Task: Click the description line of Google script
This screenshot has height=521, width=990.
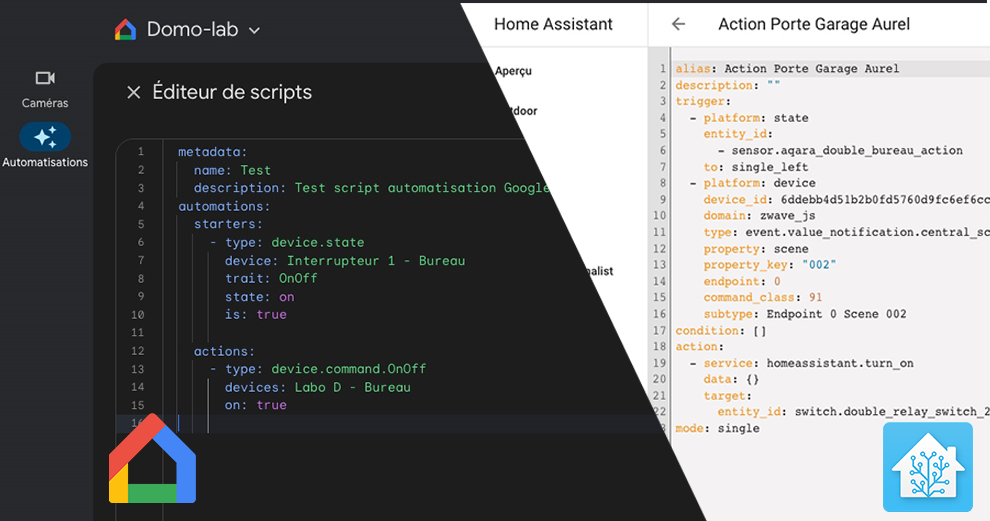Action: 371,188
